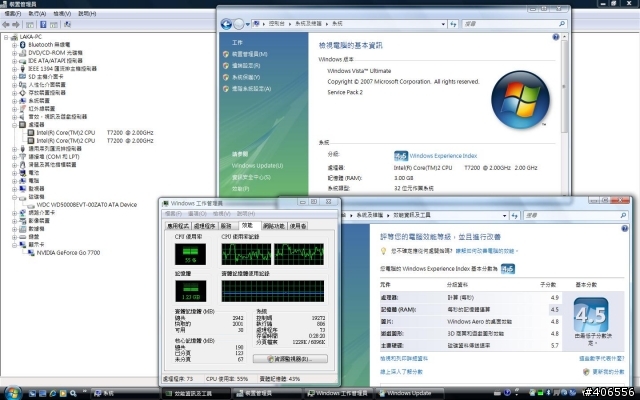The image size is (640, 400).
Task: Expand the Bluetooth radios node
Action: pos(14,45)
